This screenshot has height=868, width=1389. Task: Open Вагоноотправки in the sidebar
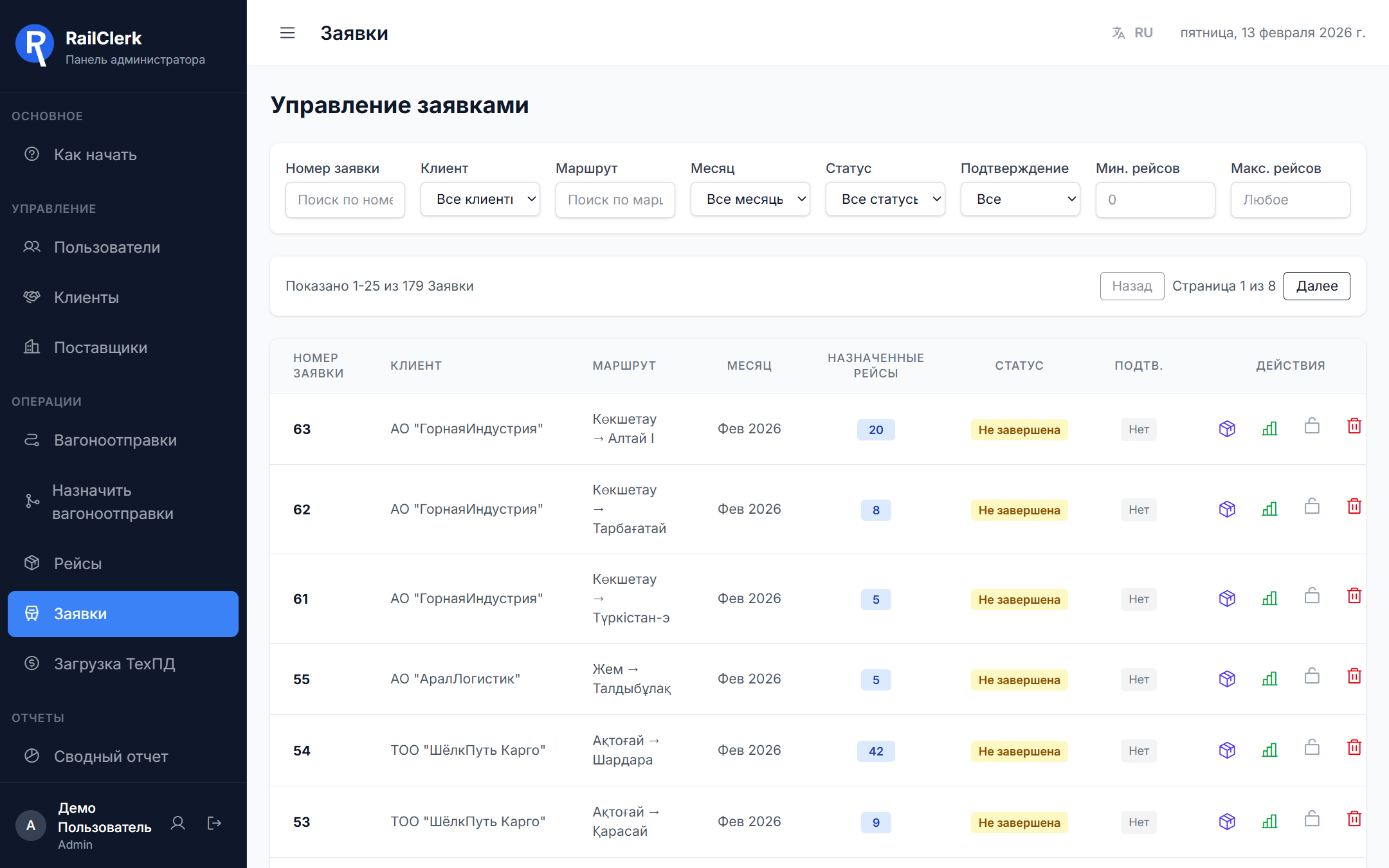115,440
